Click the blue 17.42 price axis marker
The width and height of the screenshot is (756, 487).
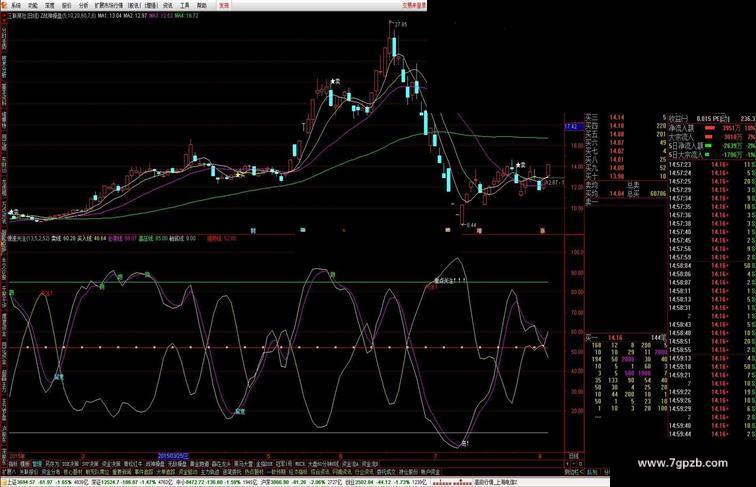tap(572, 126)
